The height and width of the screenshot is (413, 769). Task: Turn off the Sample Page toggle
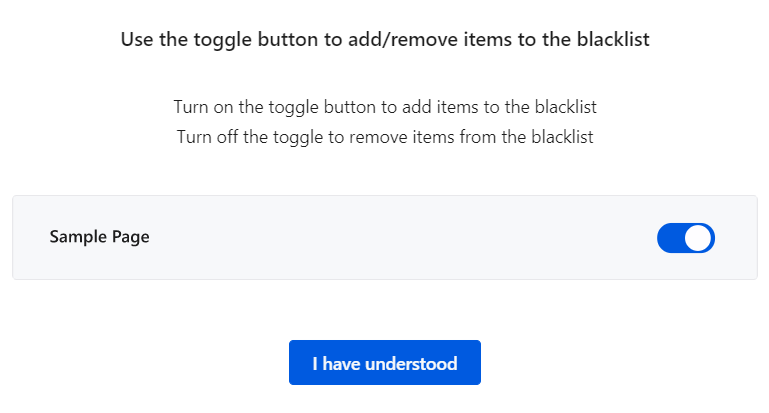pos(685,238)
